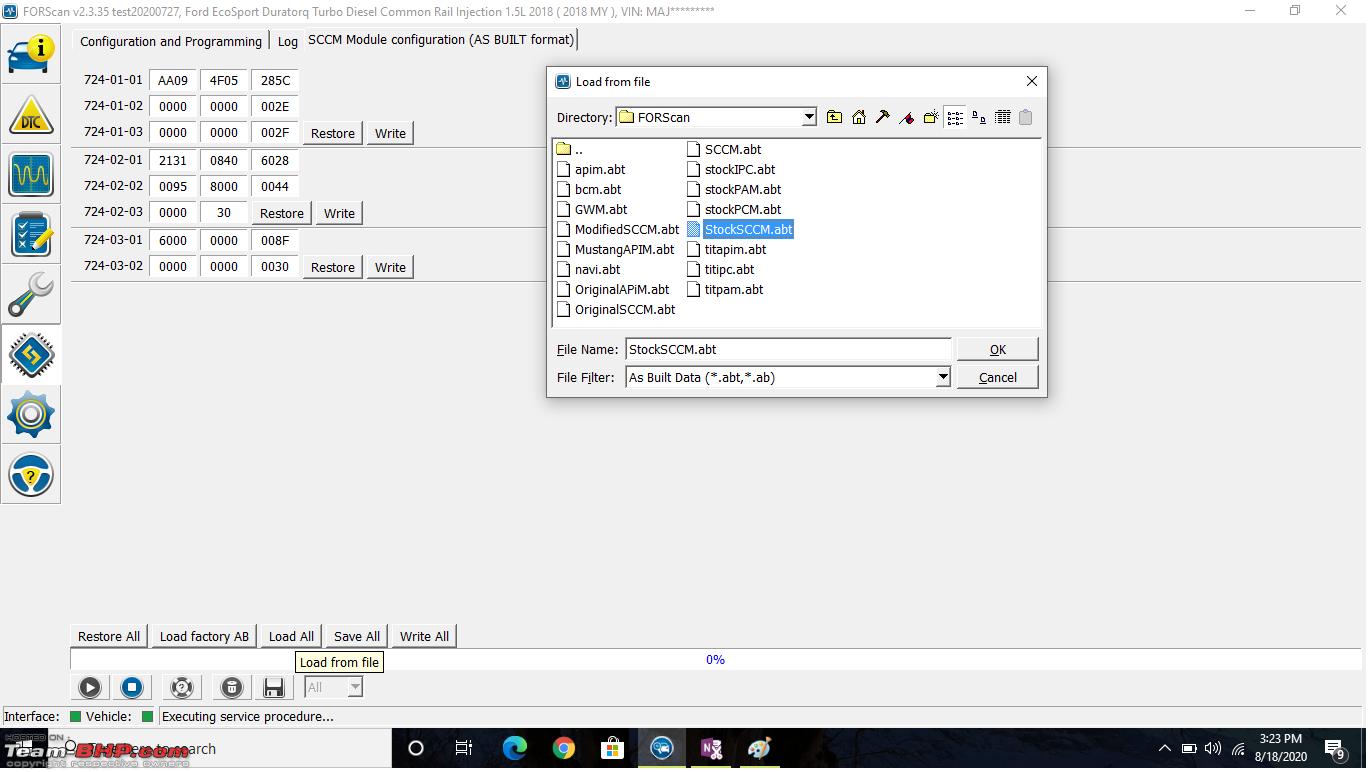
Task: Click the floppy disk save icon
Action: pyautogui.click(x=274, y=688)
